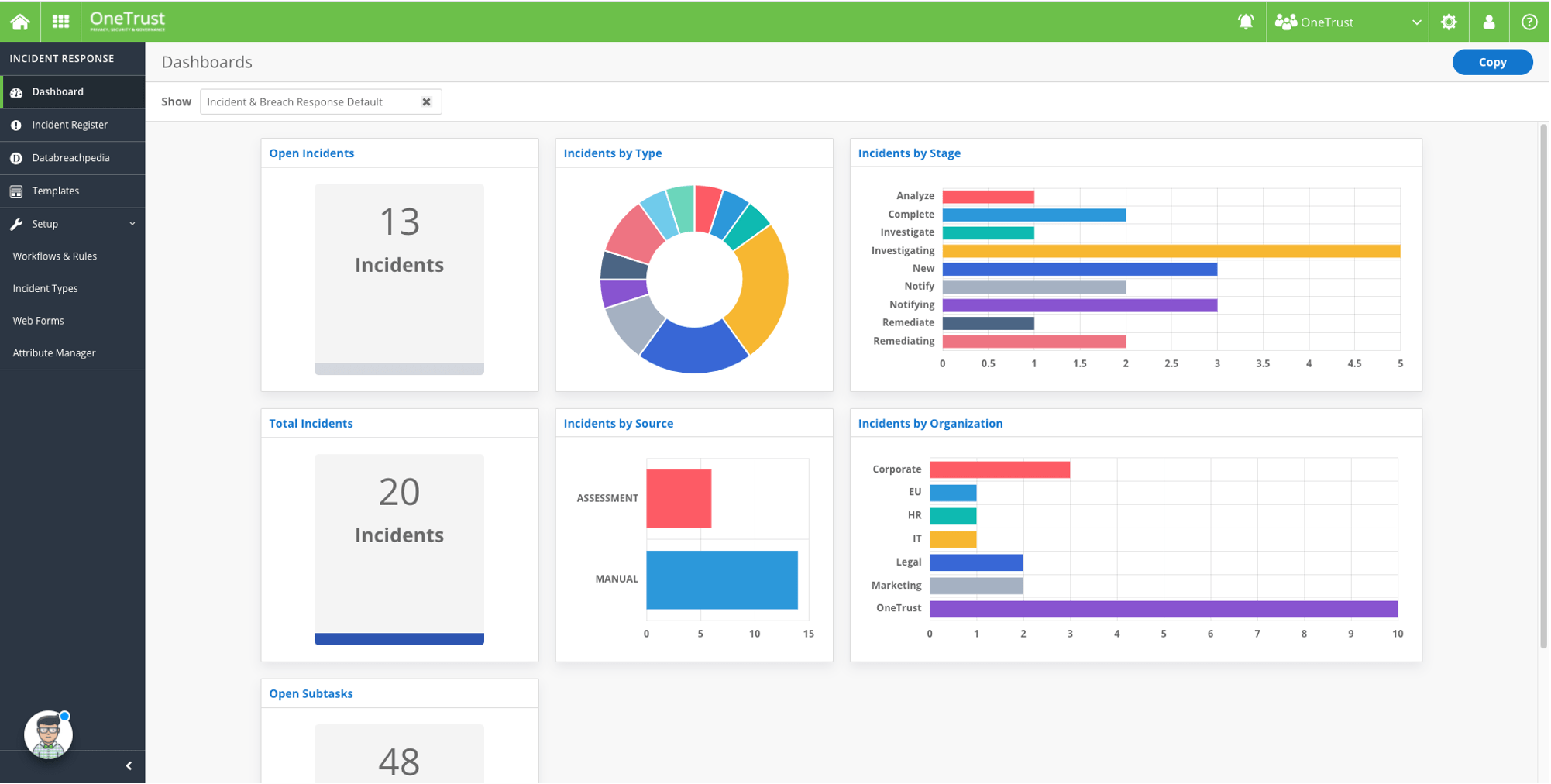Click the Corporate organization bar
1551x784 pixels.
pyautogui.click(x=999, y=469)
